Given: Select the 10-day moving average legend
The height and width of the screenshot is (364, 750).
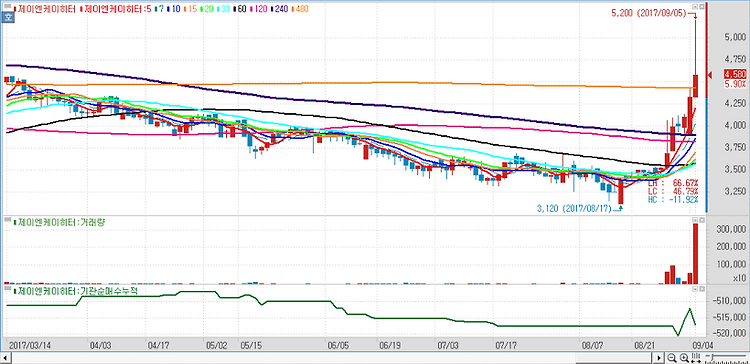Looking at the screenshot, I should [173, 9].
